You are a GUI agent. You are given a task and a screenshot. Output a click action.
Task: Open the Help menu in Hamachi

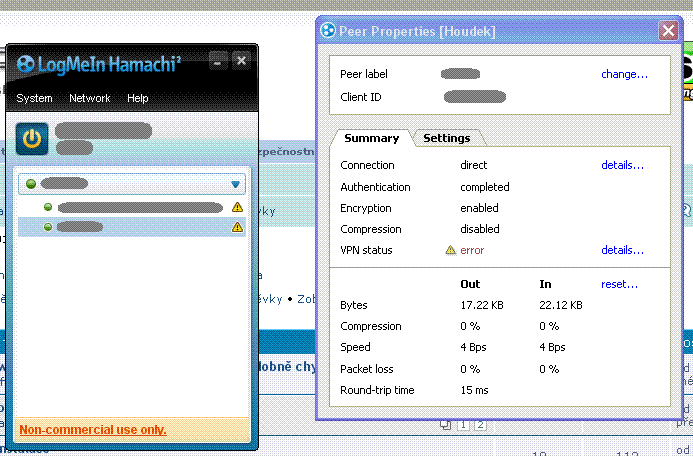[x=137, y=98]
